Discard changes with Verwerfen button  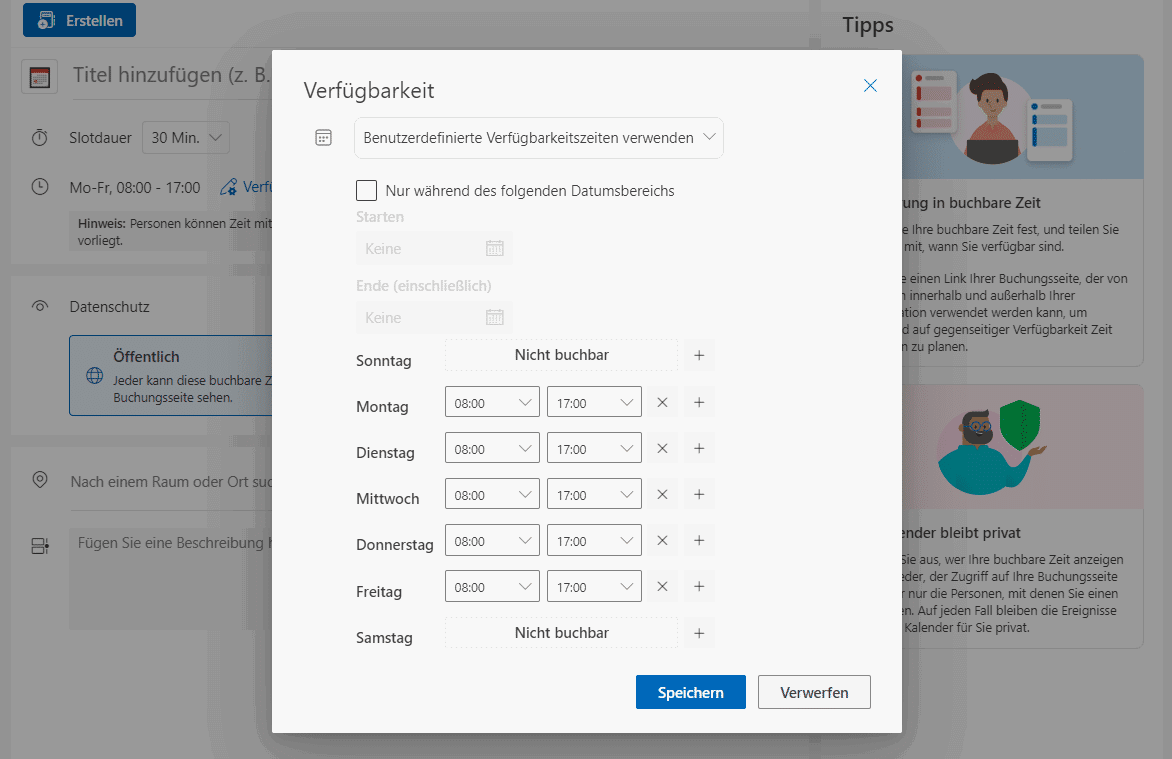(814, 692)
